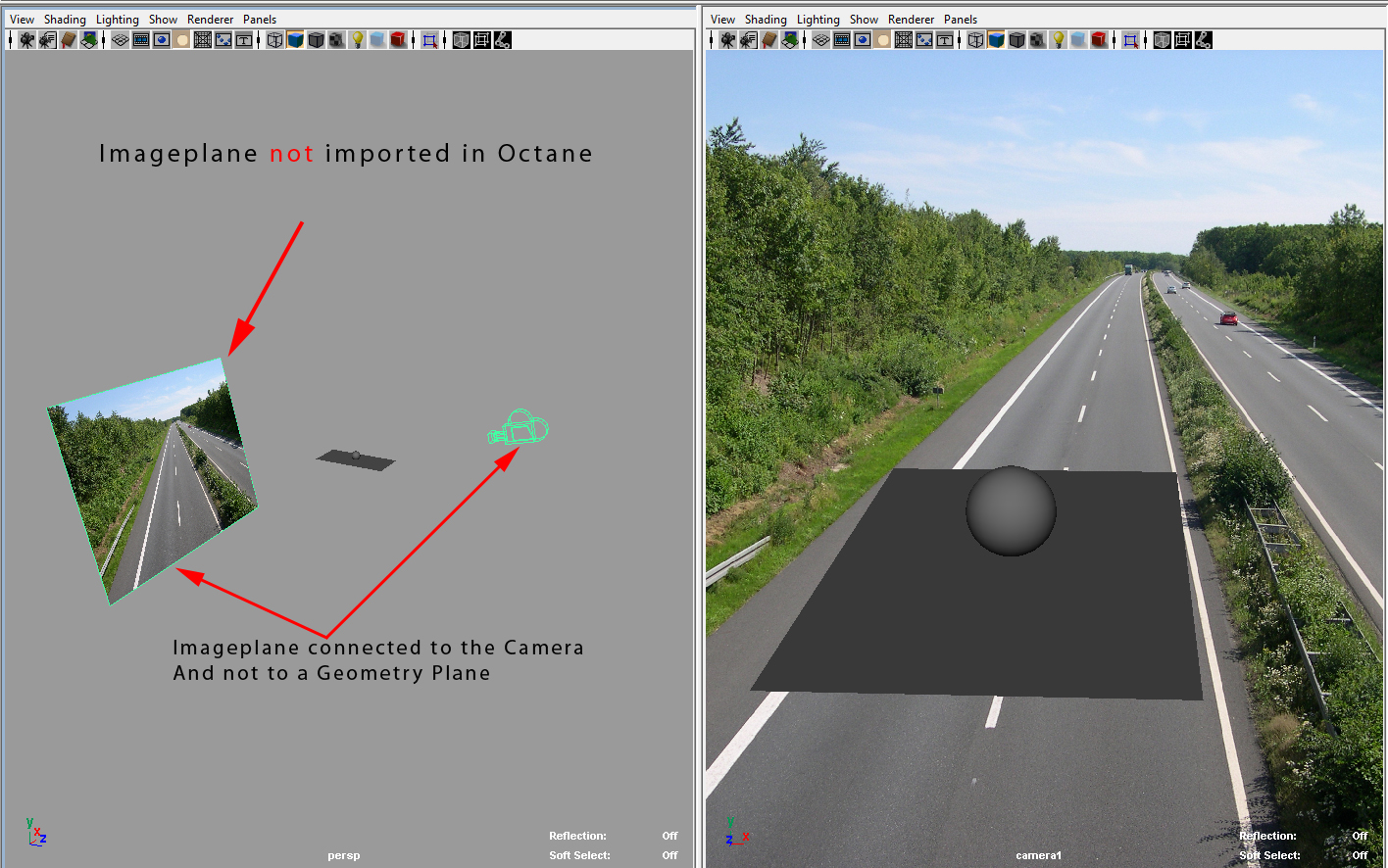Viewport: 1388px width, 868px height.
Task: Toggle the Film Gate in camera1 panel
Action: pyautogui.click(x=842, y=40)
